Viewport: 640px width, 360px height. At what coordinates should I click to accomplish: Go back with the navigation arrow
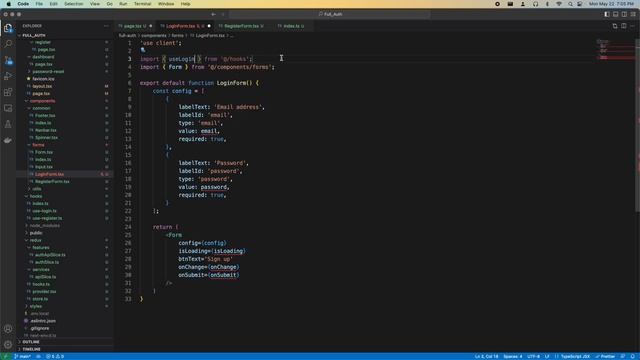[213, 14]
